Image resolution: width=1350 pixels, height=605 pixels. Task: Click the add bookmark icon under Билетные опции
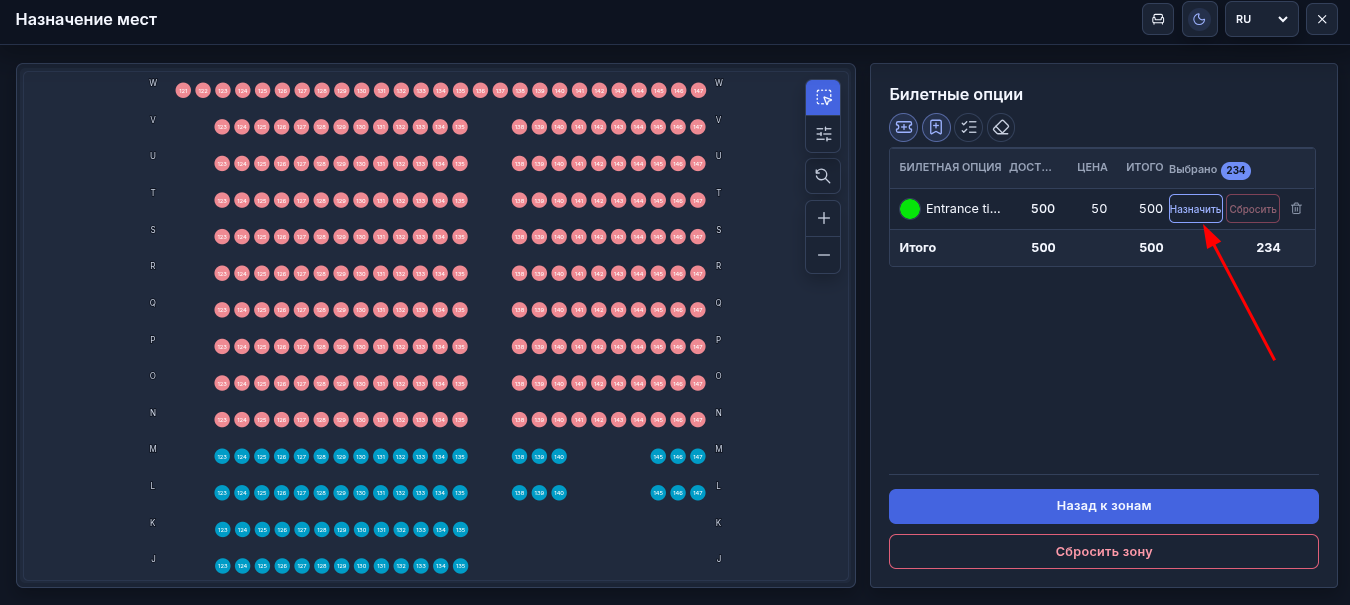point(936,127)
